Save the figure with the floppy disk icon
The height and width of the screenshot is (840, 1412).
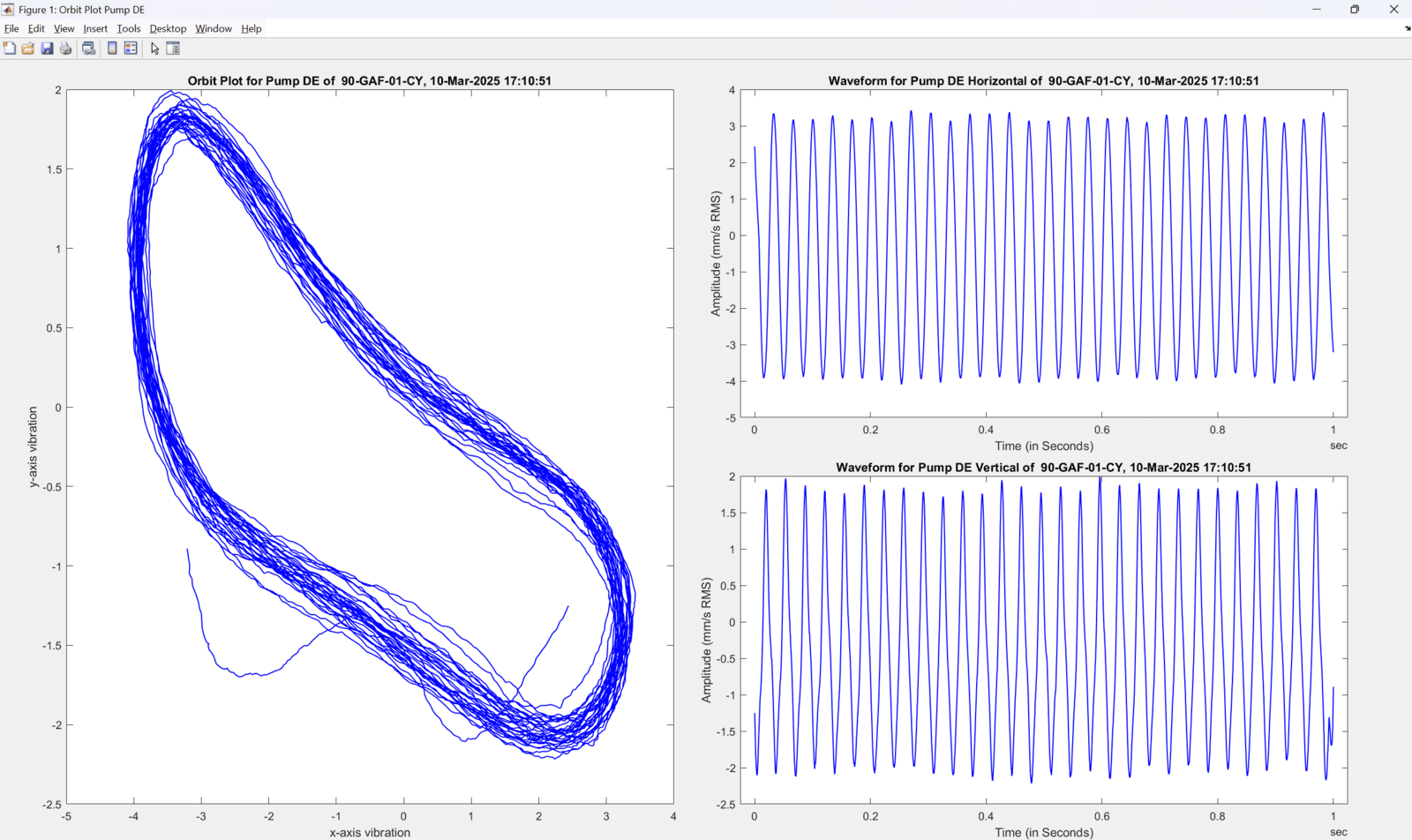coord(47,49)
